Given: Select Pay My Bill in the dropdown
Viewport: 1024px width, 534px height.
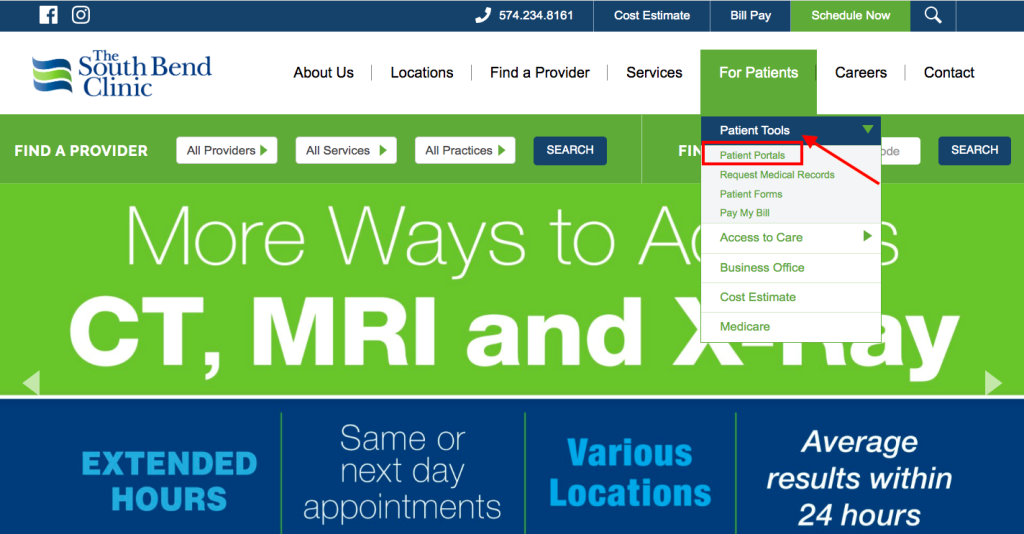Looking at the screenshot, I should 744,213.
